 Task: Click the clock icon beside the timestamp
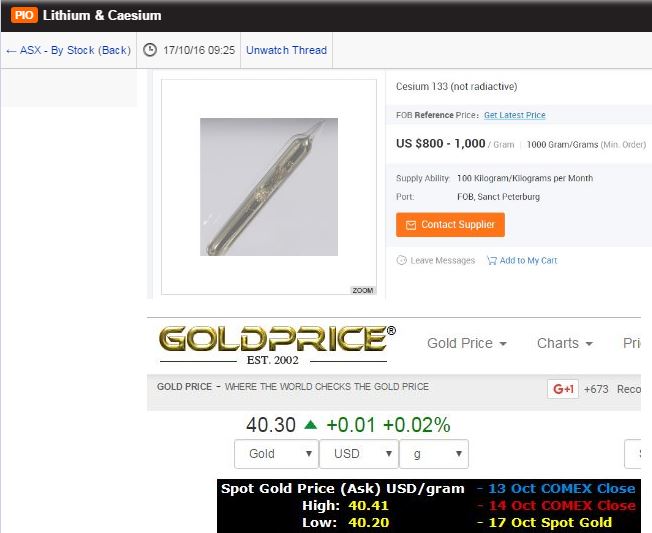point(150,50)
